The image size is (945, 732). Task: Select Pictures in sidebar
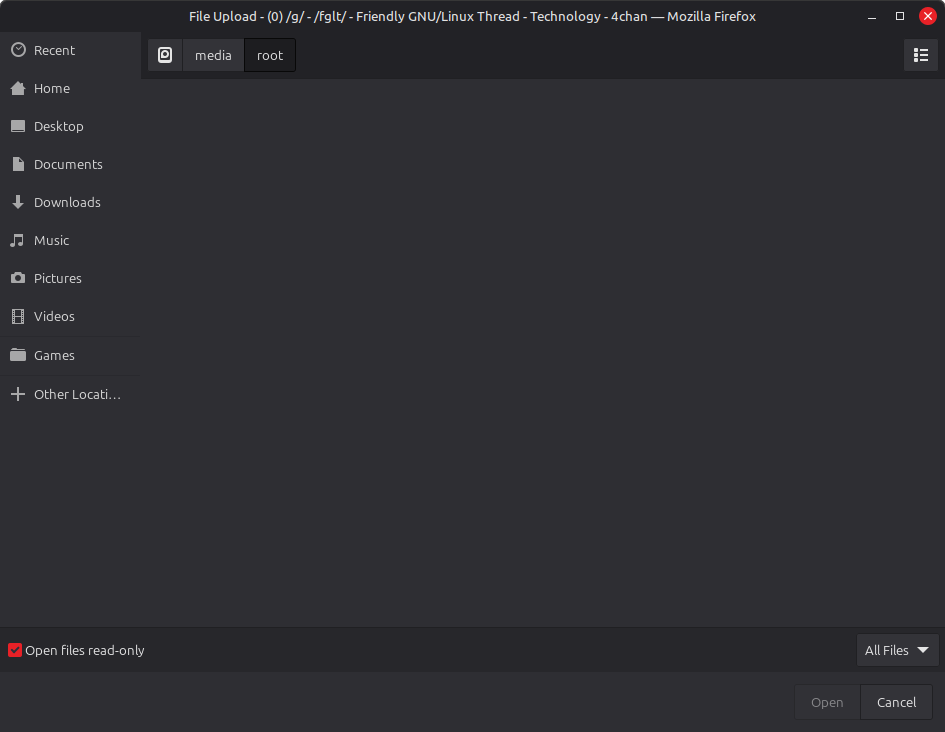click(70, 278)
